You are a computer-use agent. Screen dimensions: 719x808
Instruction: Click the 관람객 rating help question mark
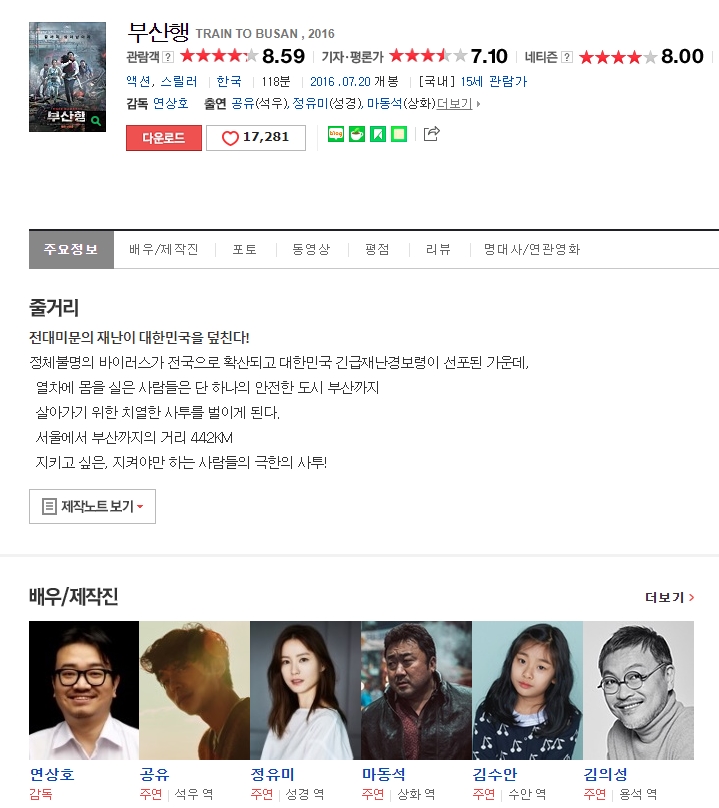(168, 57)
